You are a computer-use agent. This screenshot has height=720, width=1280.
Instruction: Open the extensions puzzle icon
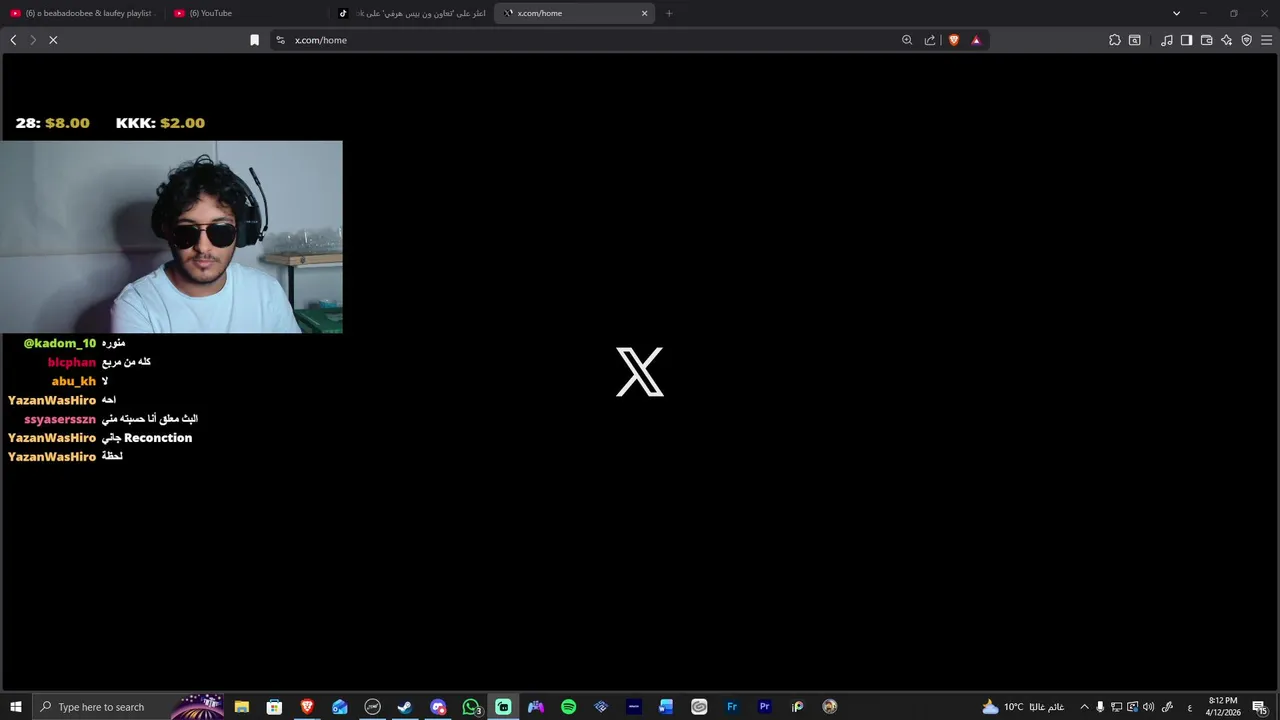tap(1115, 40)
